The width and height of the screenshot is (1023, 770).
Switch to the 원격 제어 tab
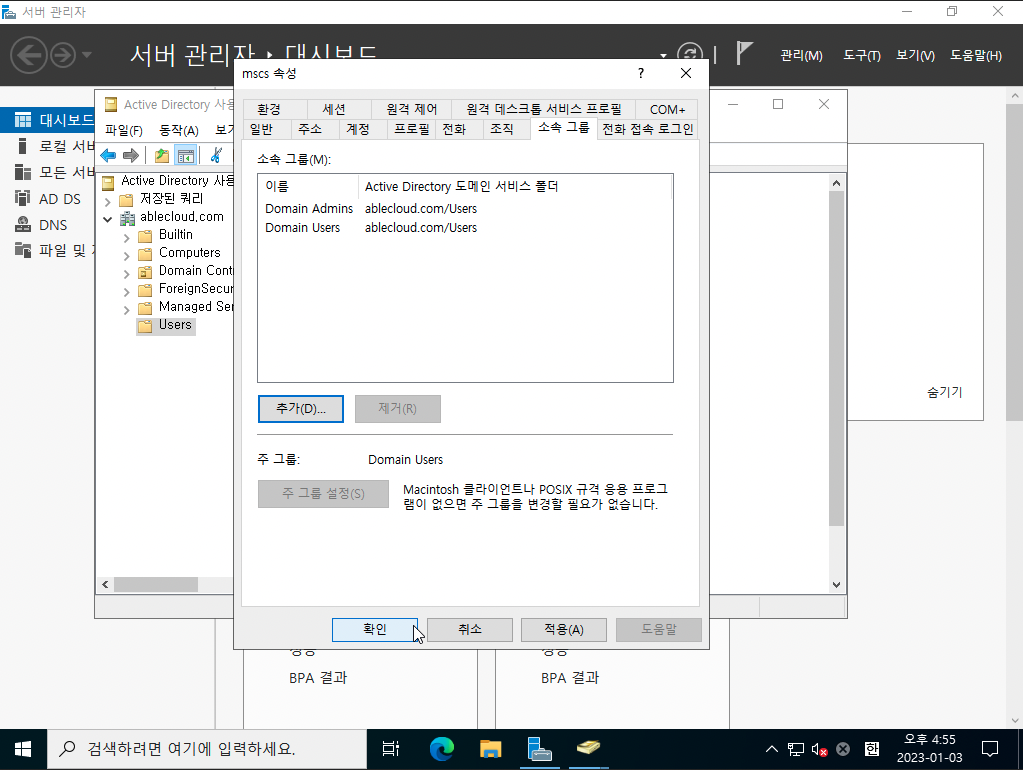(412, 109)
